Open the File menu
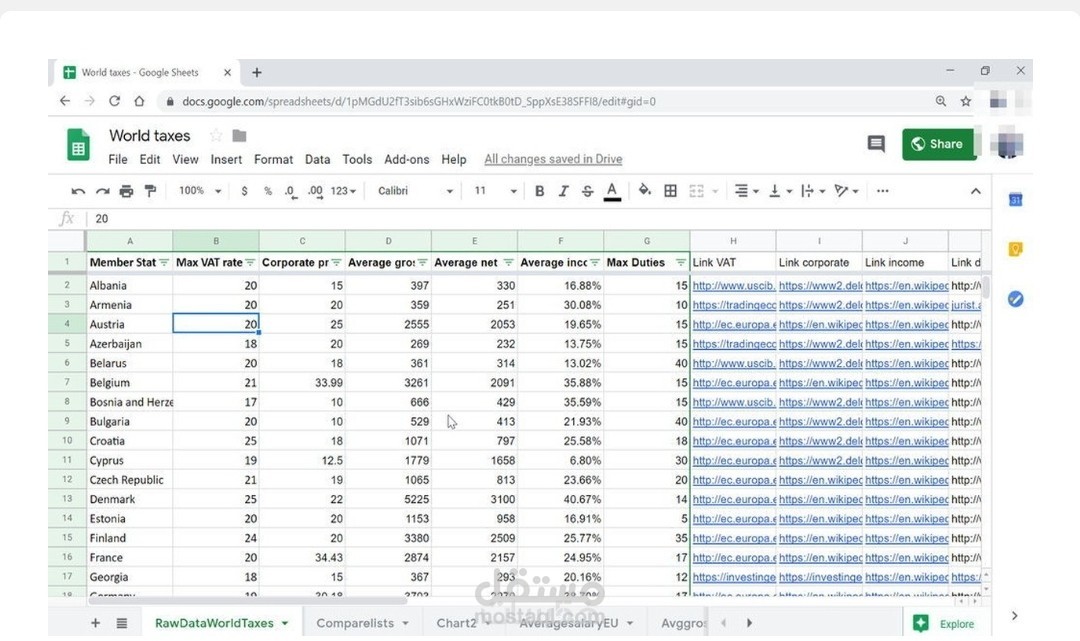Screen dimensions: 1080x641 coord(118,159)
